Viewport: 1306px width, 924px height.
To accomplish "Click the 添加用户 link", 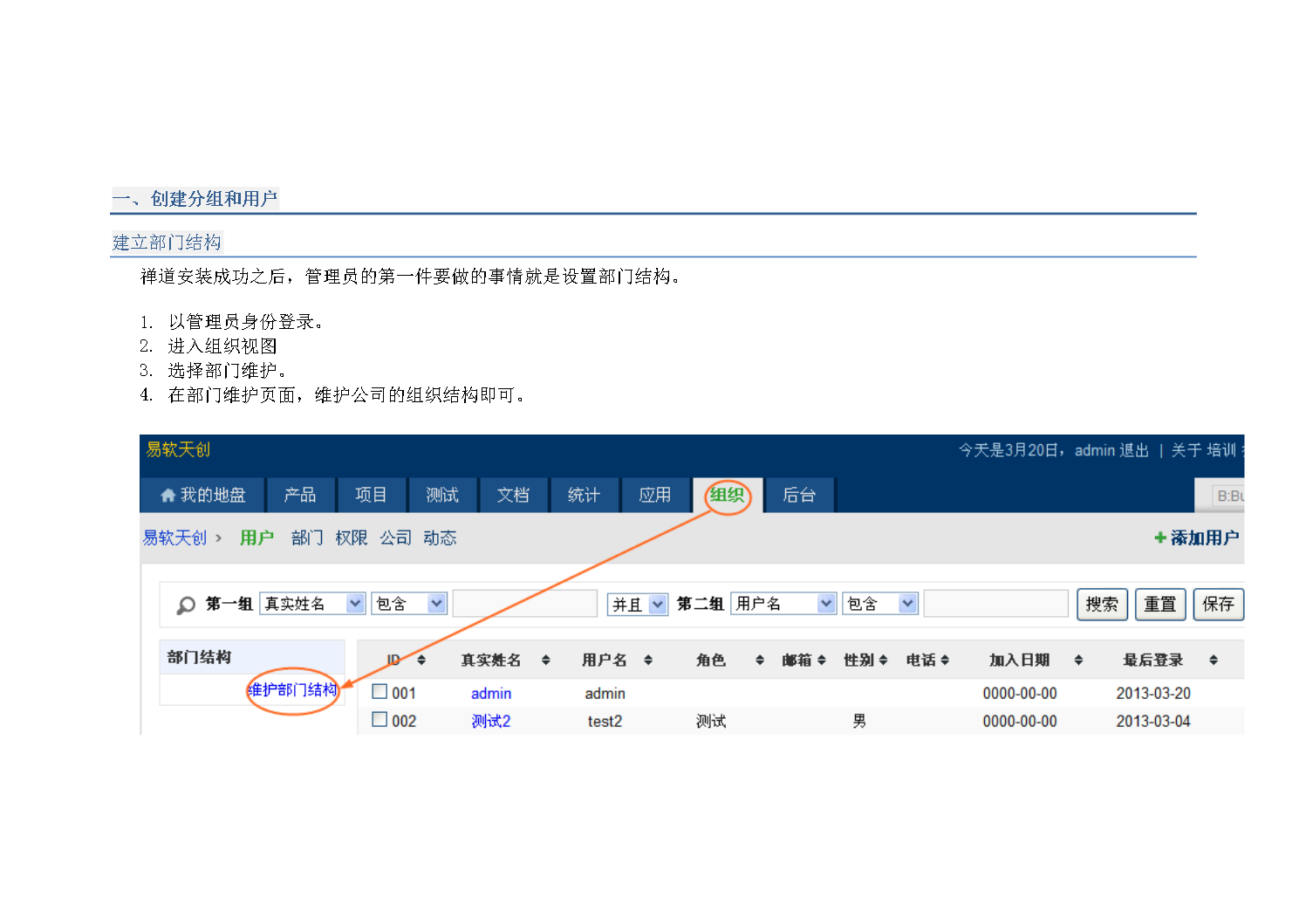I will tap(1204, 537).
